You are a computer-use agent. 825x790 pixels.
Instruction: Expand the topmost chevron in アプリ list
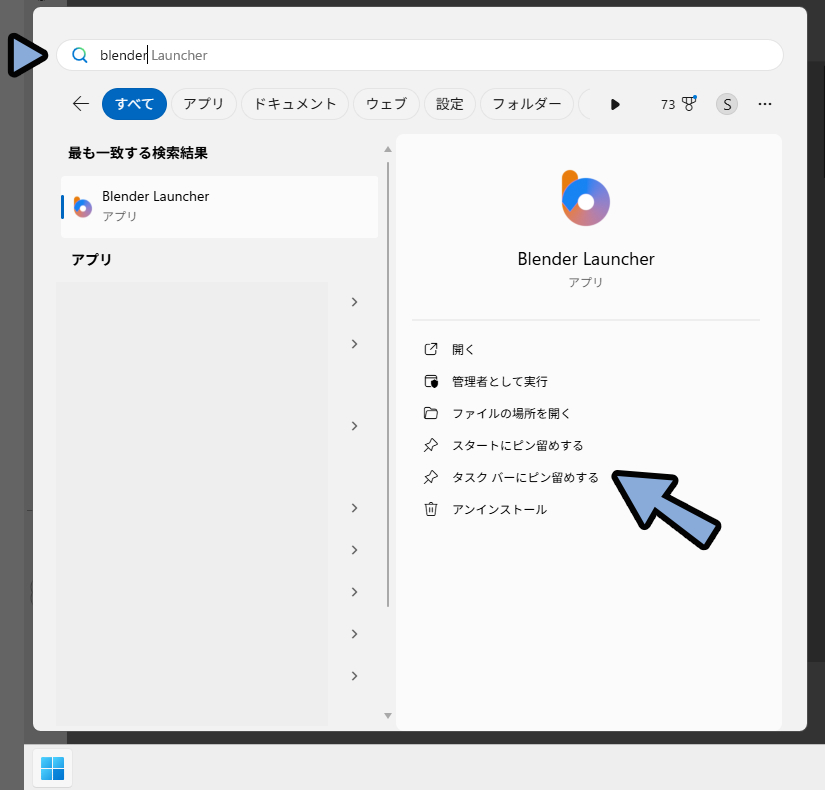354,302
